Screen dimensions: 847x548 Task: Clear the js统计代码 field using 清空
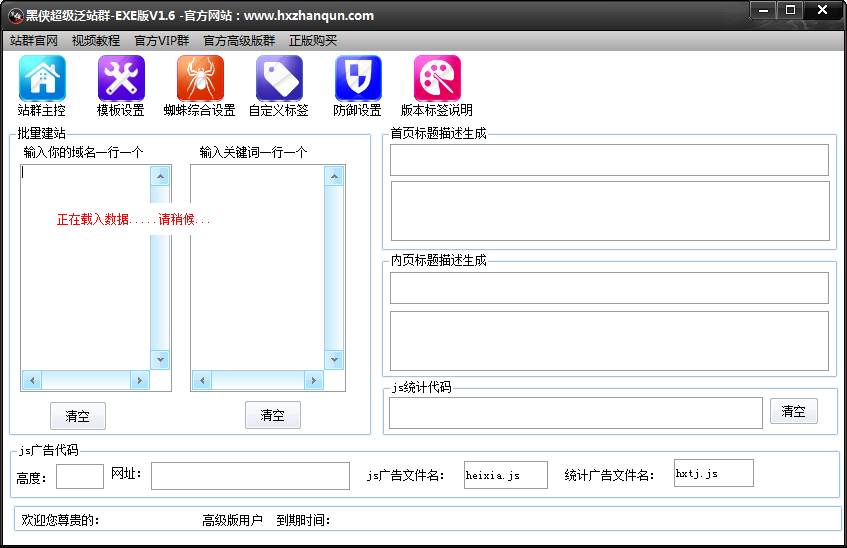pos(794,411)
